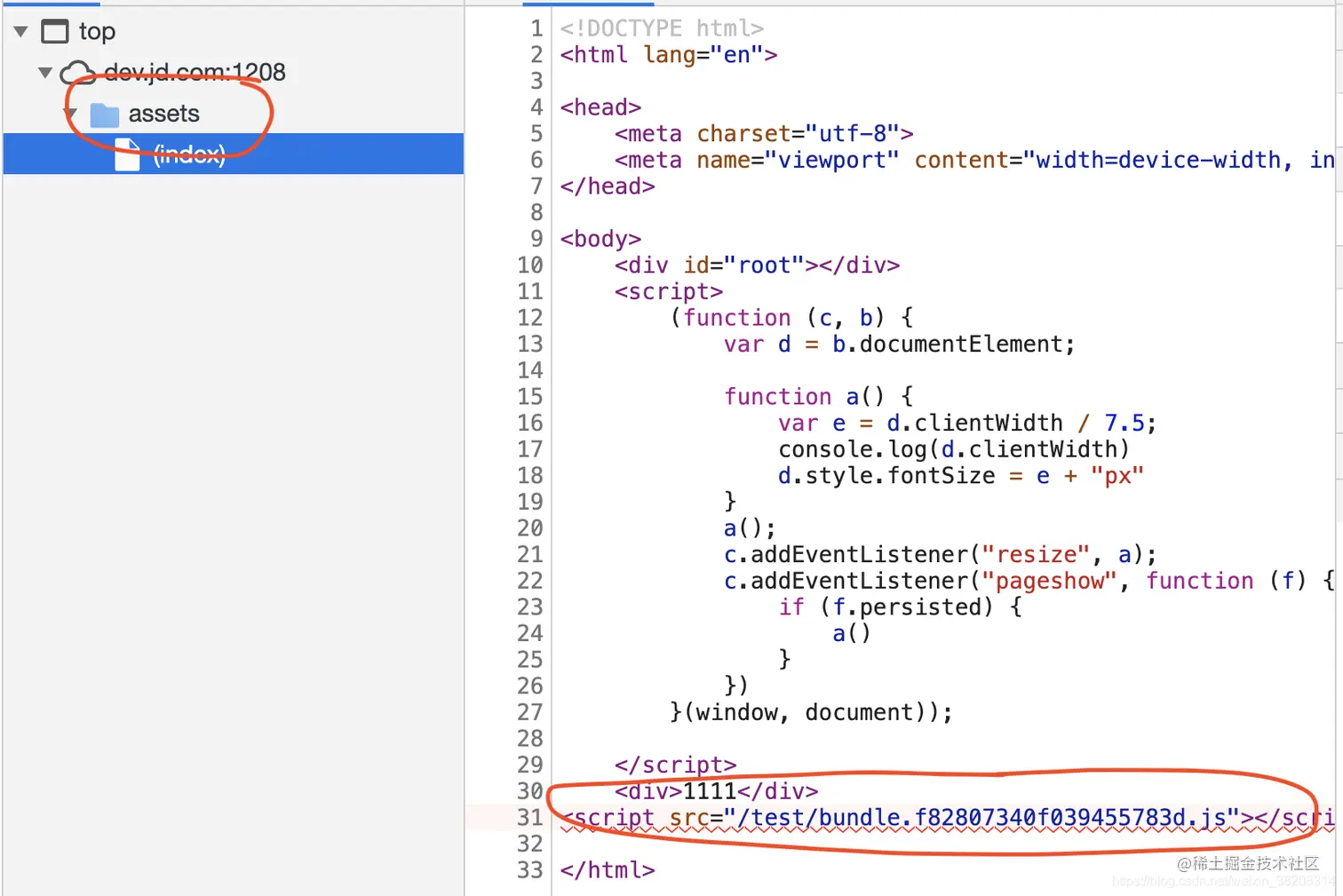The image size is (1343, 896).
Task: Click line number 1 in the gutter
Action: click(x=536, y=28)
